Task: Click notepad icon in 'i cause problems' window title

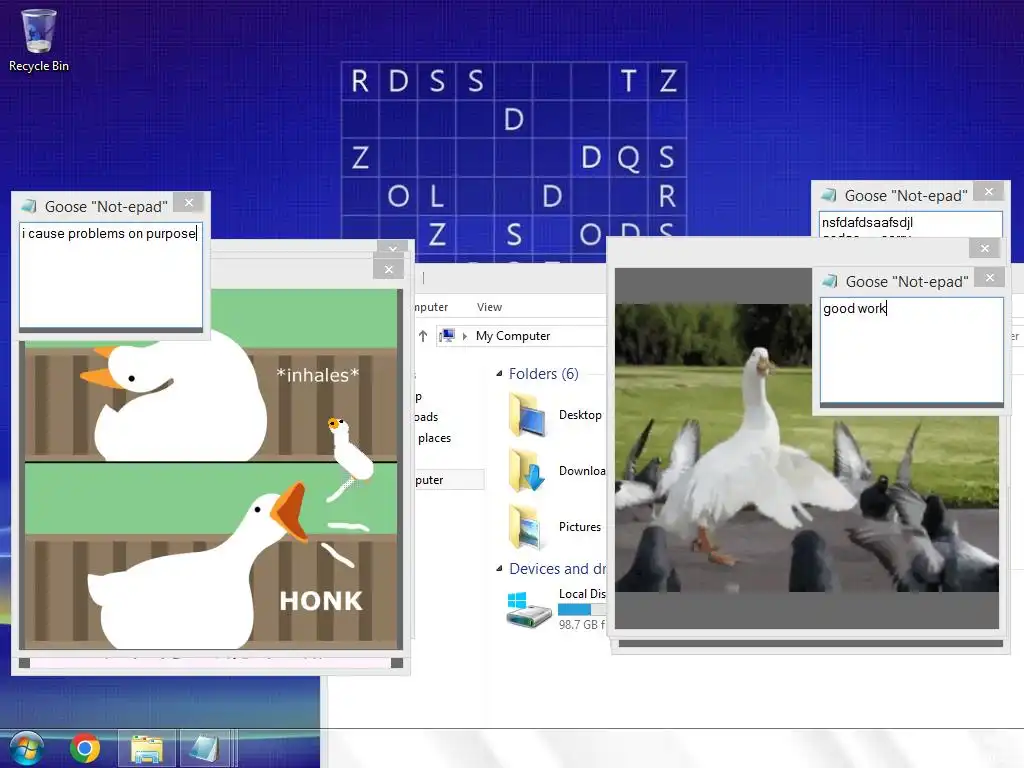Action: pos(29,206)
